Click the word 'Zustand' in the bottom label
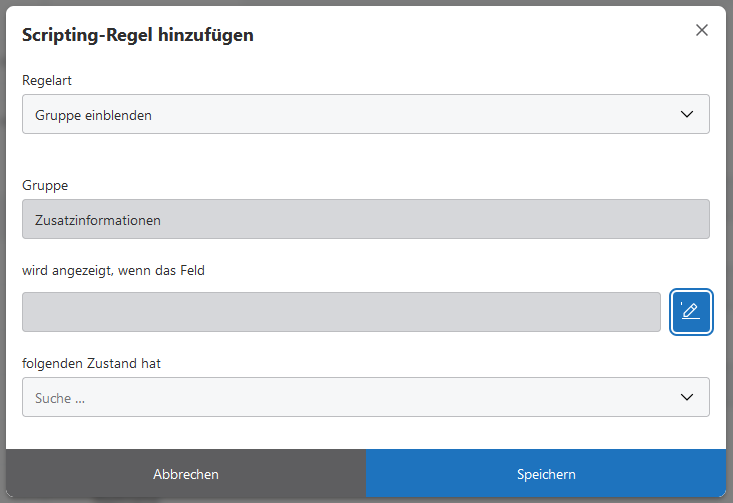The image size is (733, 503). coord(111,363)
